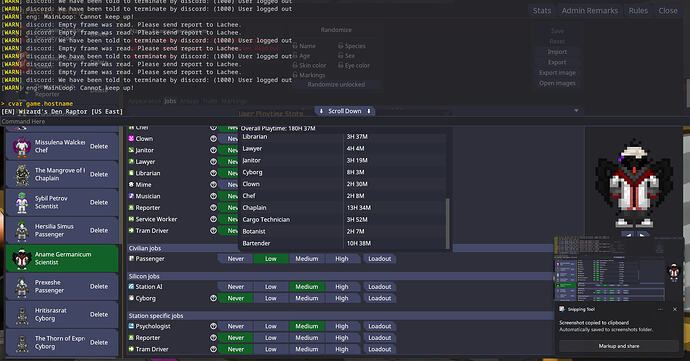
Task: Click the Chaplain 13H 34M playtime row
Action: [x=343, y=207]
